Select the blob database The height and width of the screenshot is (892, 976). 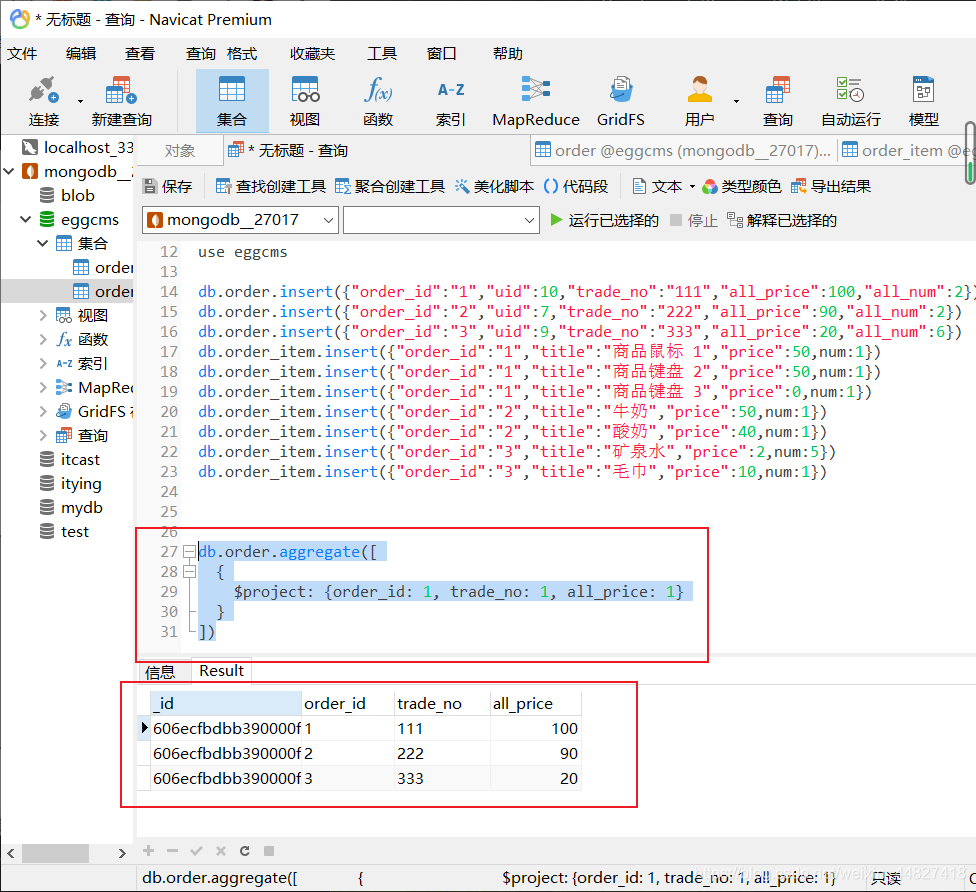click(67, 195)
